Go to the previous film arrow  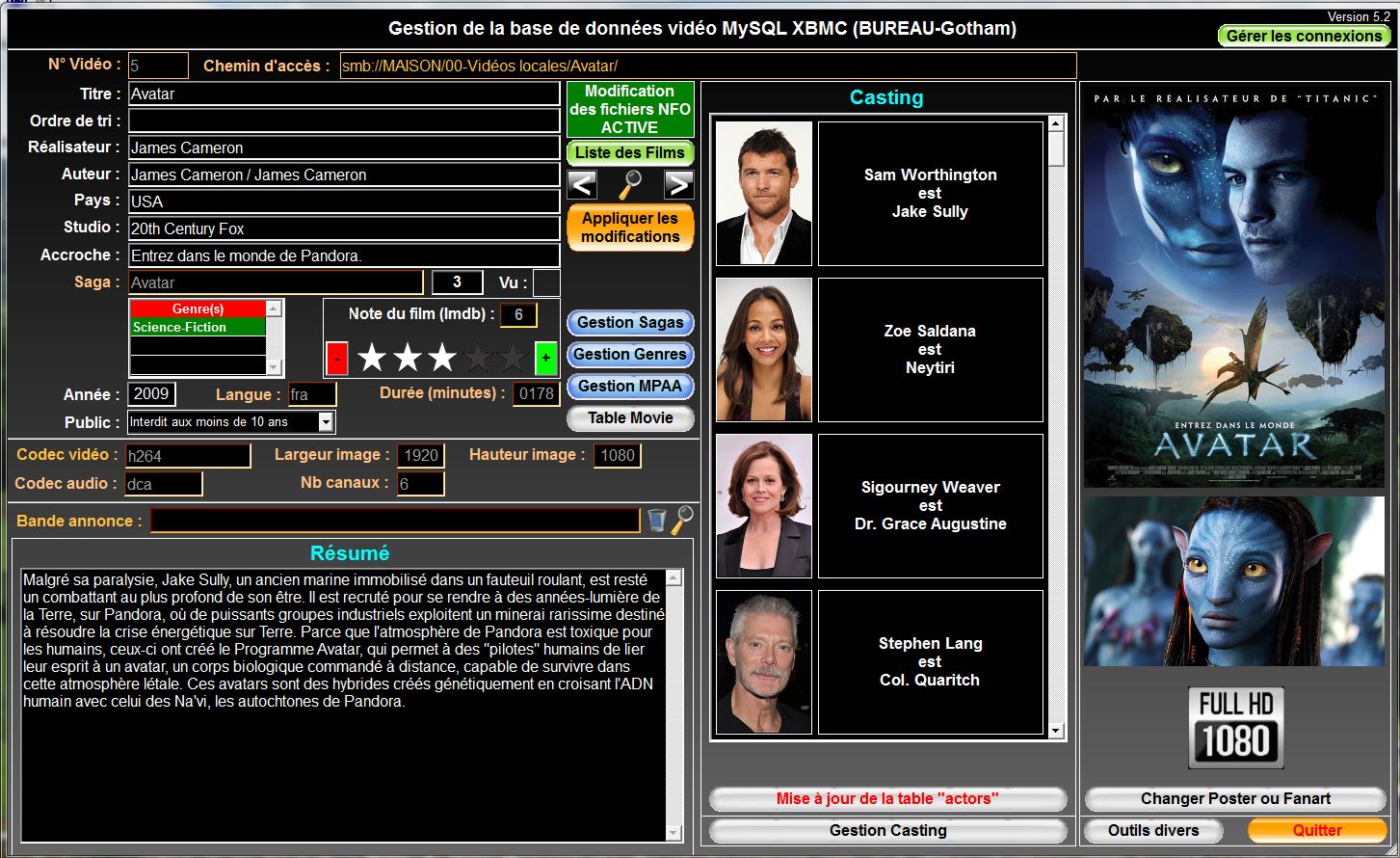click(582, 184)
